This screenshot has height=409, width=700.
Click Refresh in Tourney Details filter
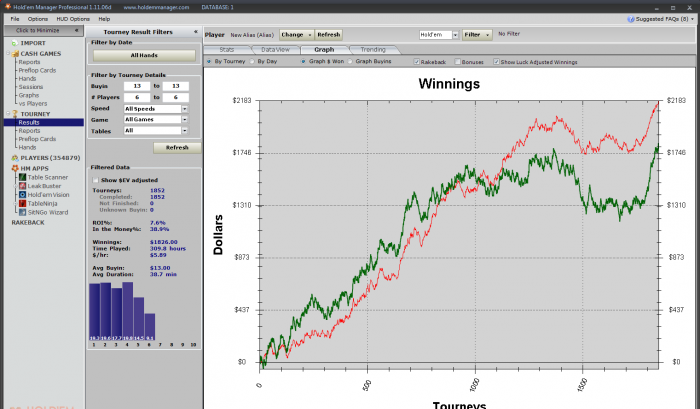click(177, 148)
